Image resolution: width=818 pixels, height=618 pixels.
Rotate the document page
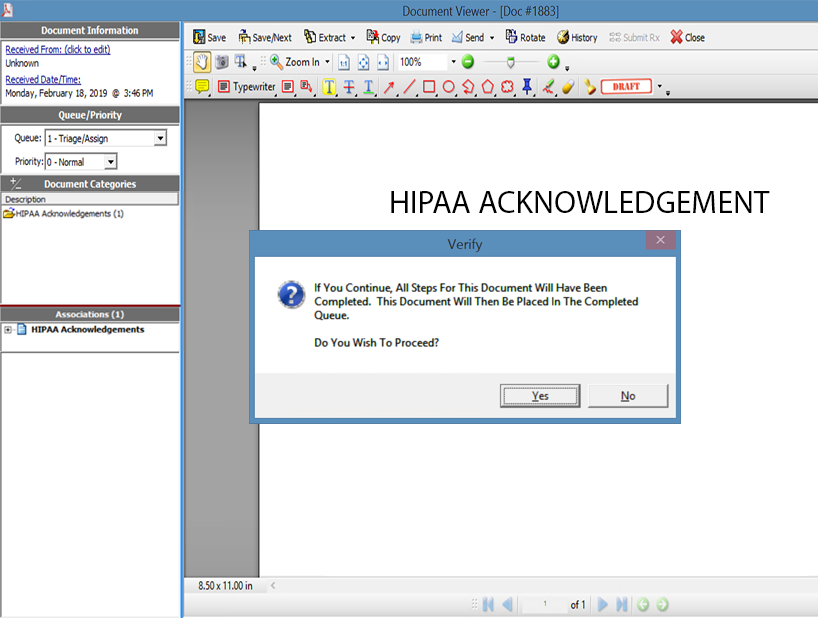525,38
